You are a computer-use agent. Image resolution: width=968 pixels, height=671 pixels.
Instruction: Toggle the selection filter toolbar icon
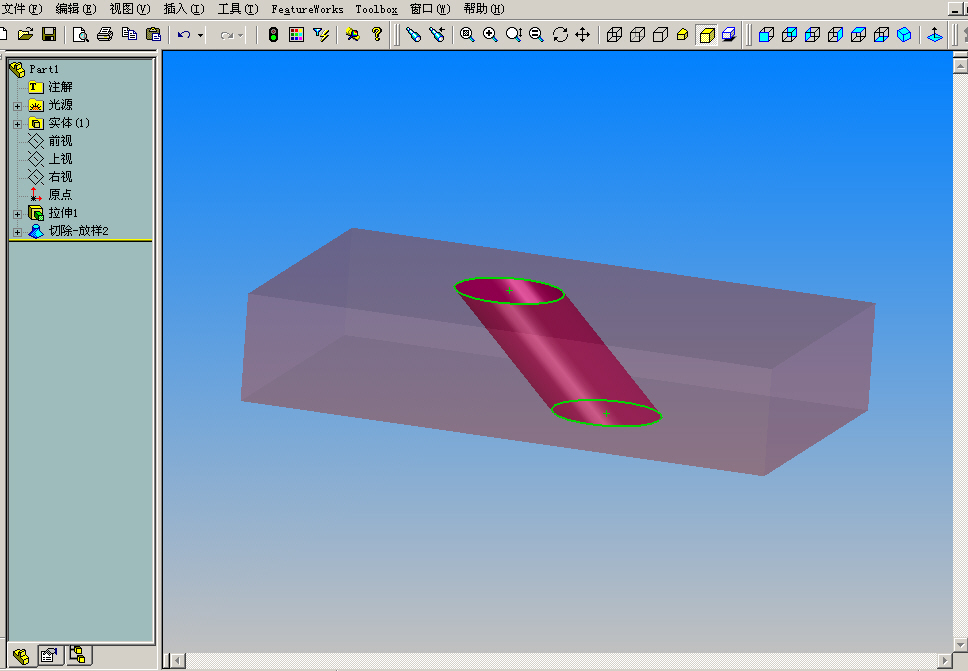pyautogui.click(x=321, y=35)
